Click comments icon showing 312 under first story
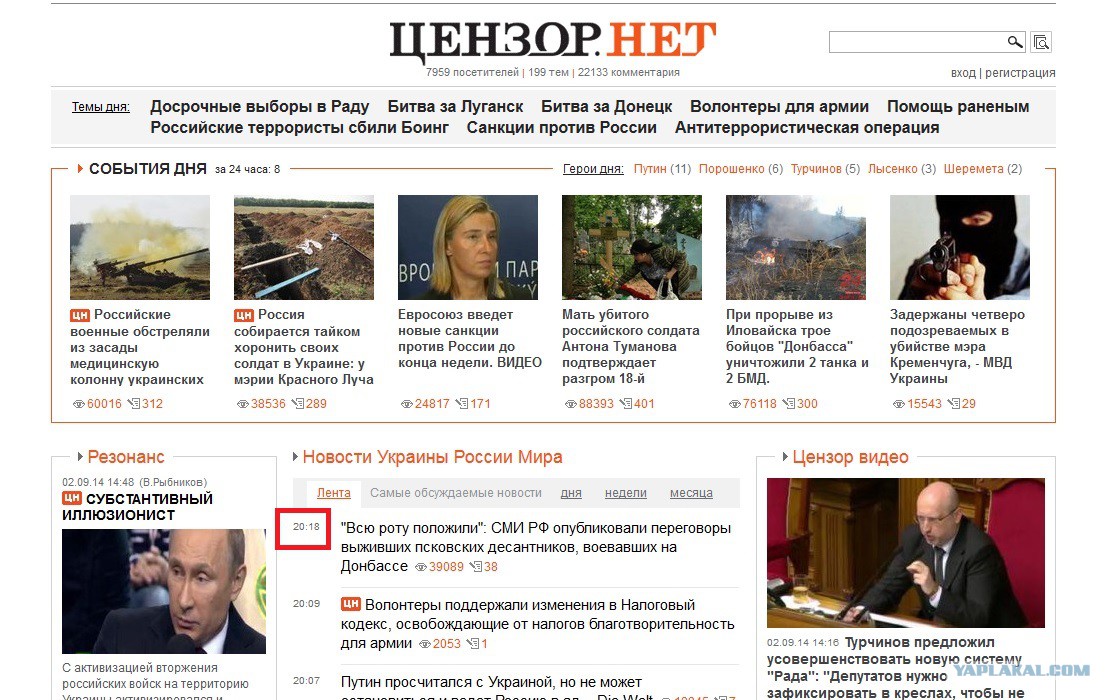Screen dimensions: 1116x700 coord(134,403)
